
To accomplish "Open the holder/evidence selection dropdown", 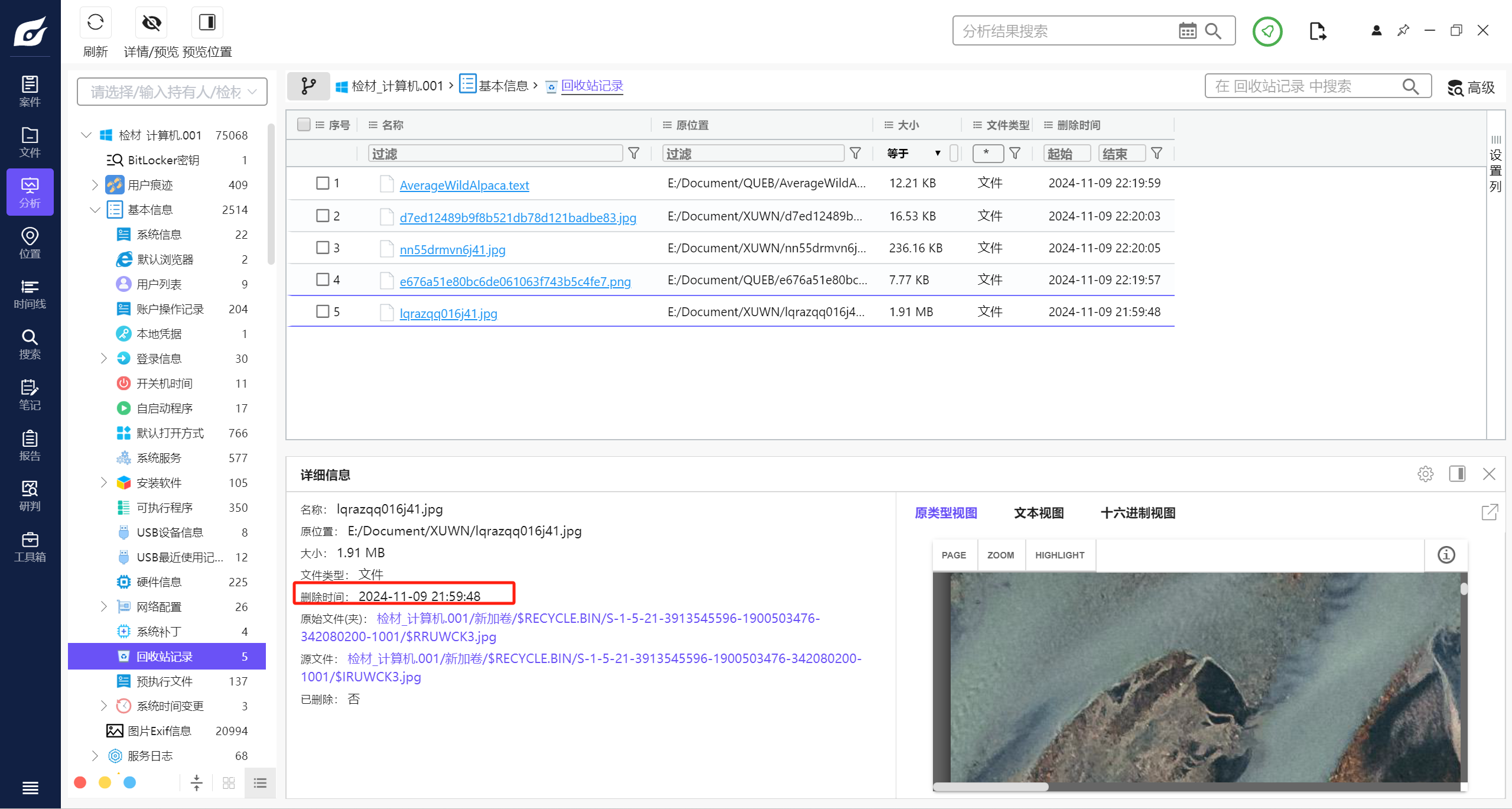I will click(x=172, y=92).
